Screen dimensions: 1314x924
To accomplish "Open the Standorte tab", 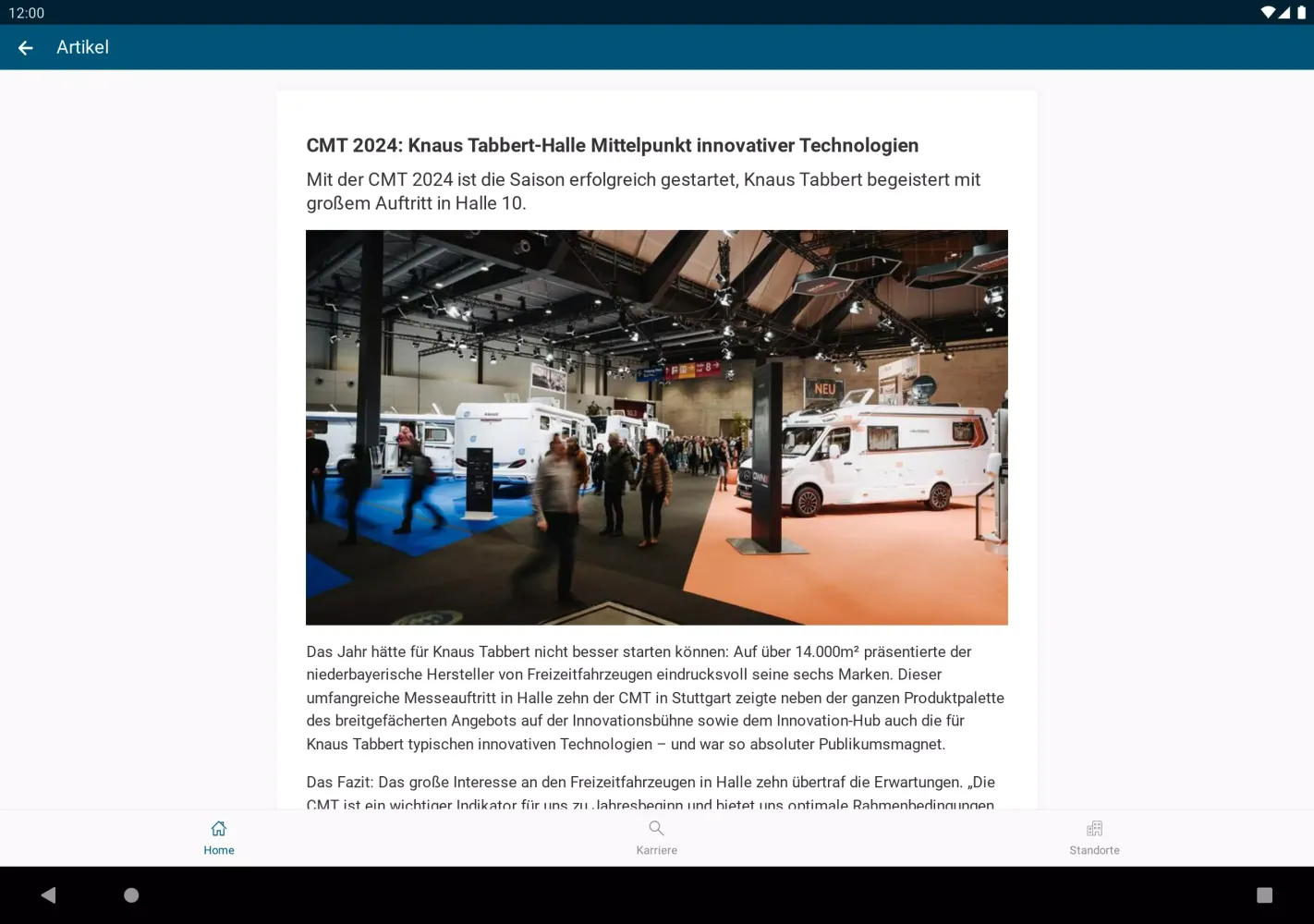I will coord(1094,838).
